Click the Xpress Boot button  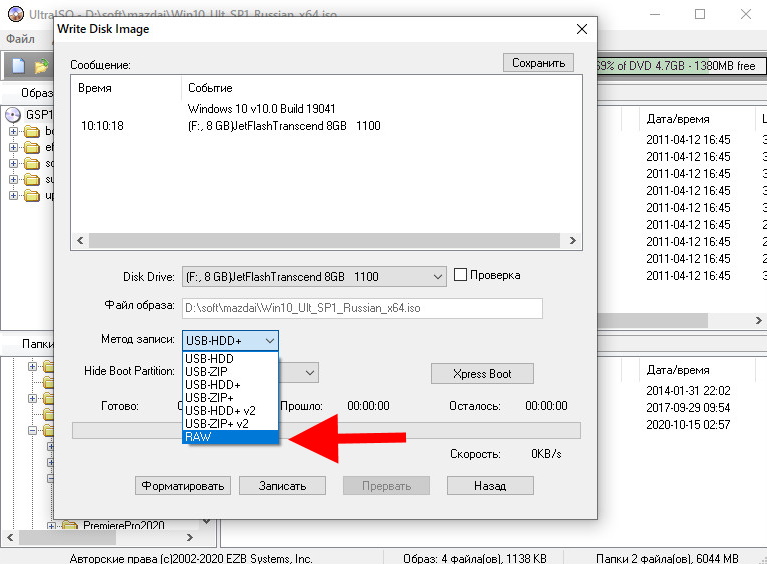point(482,374)
